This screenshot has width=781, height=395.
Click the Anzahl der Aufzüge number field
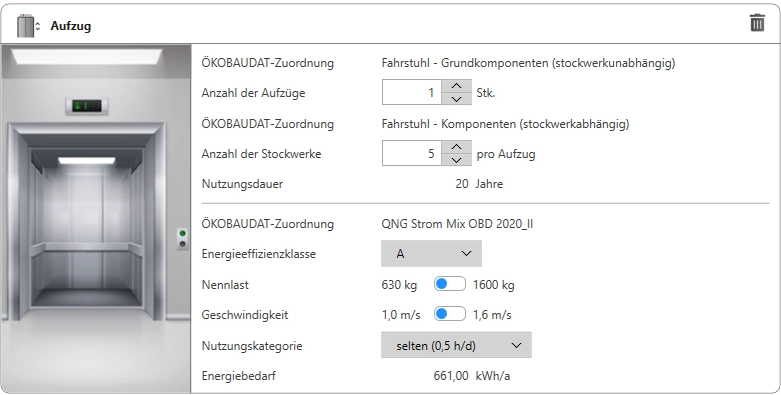pyautogui.click(x=412, y=92)
